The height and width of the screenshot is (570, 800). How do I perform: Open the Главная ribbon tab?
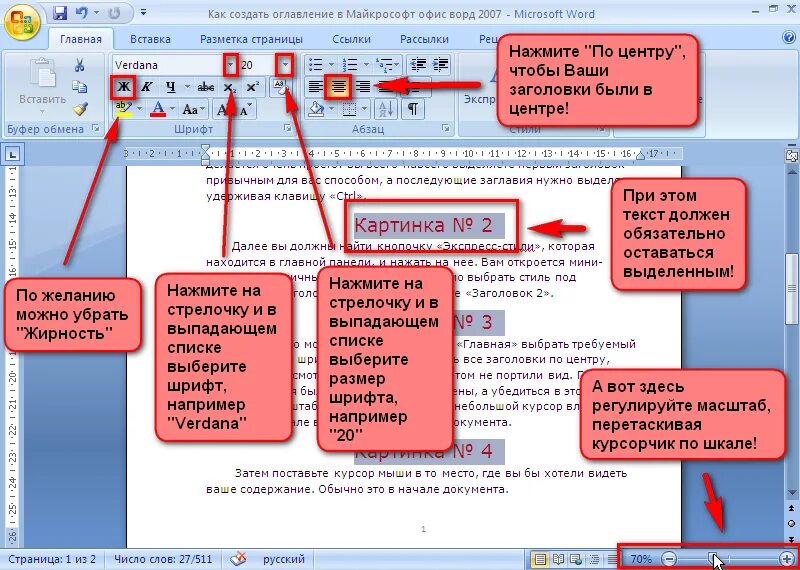click(x=81, y=39)
